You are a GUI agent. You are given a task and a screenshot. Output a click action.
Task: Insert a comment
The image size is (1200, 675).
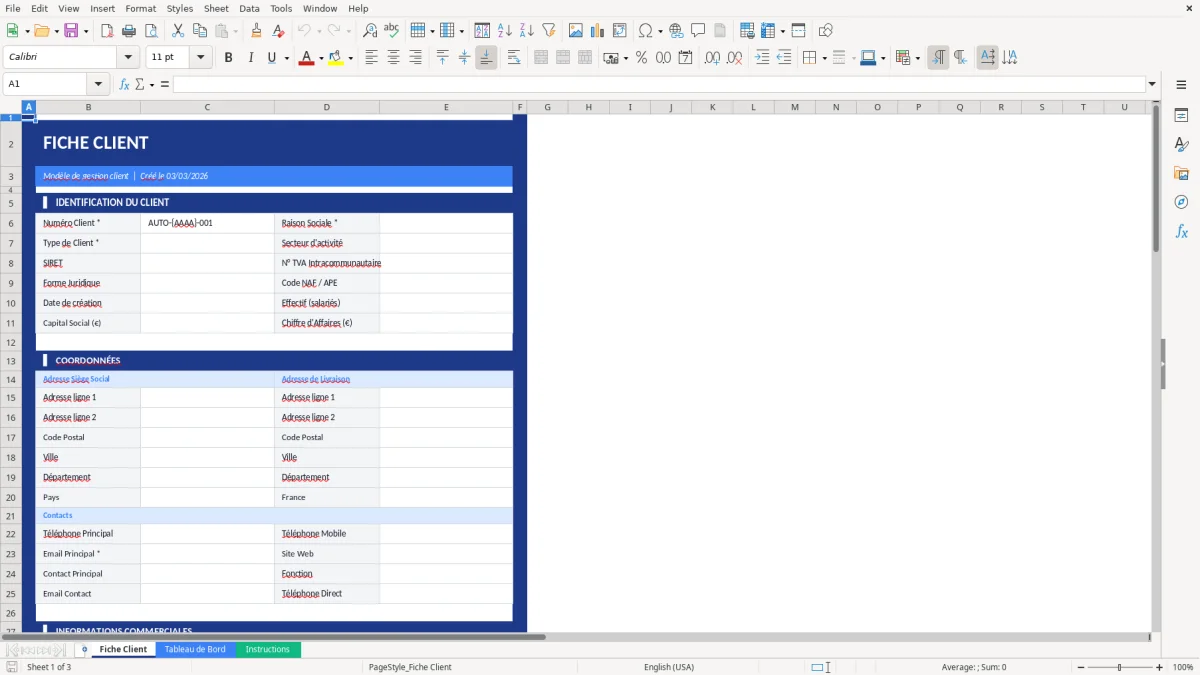699,30
